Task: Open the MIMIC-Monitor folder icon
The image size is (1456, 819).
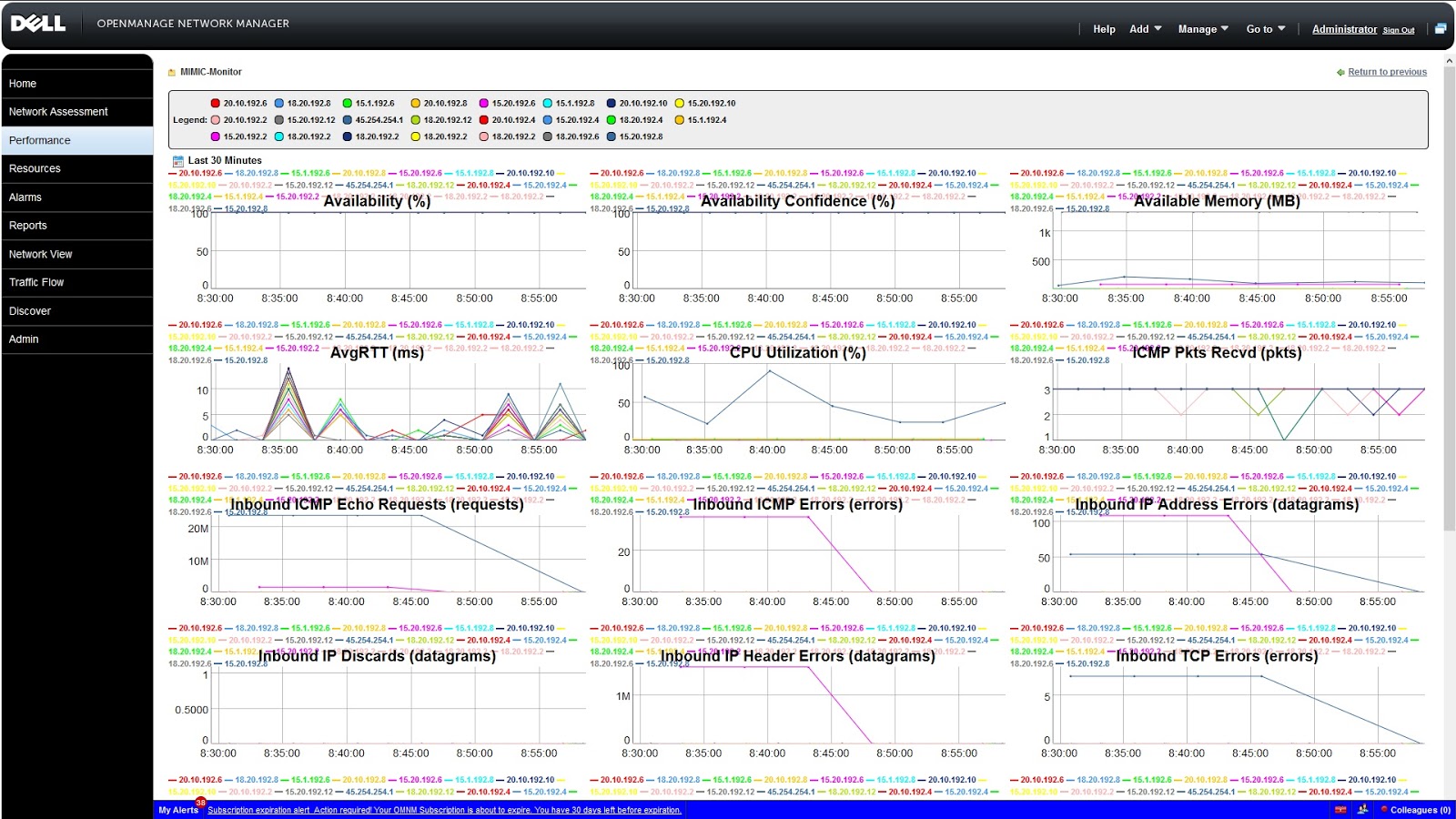Action: pyautogui.click(x=170, y=71)
